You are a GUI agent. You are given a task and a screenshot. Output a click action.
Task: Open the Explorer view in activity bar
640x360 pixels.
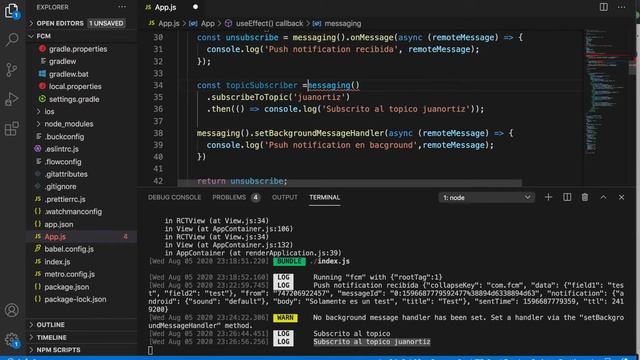pyautogui.click(x=12, y=11)
